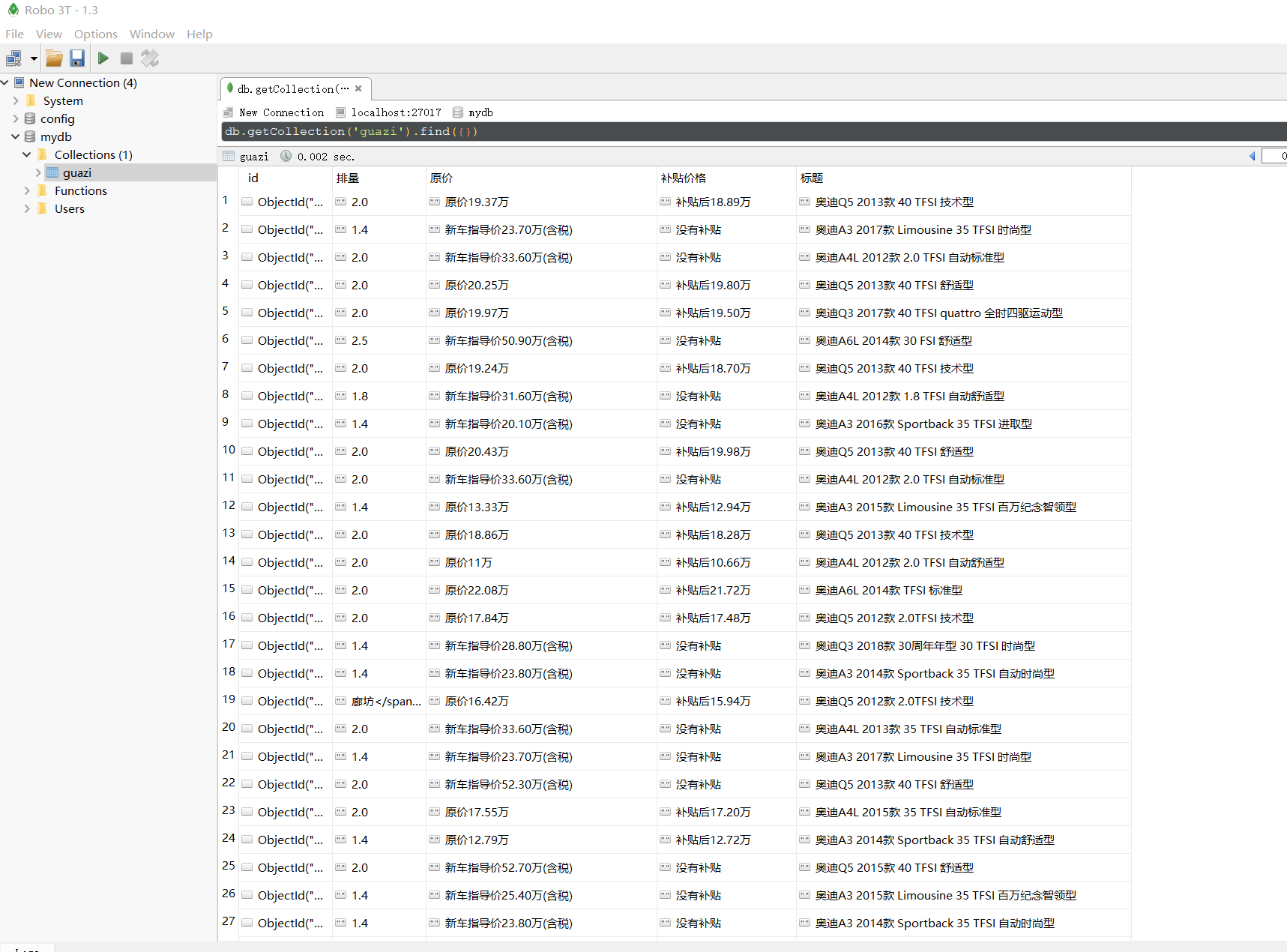Select title '奥迪Q3 2018款 30周年年型 30 TFSI 时尚型'
This screenshot has width=1287, height=952.
tap(964, 645)
